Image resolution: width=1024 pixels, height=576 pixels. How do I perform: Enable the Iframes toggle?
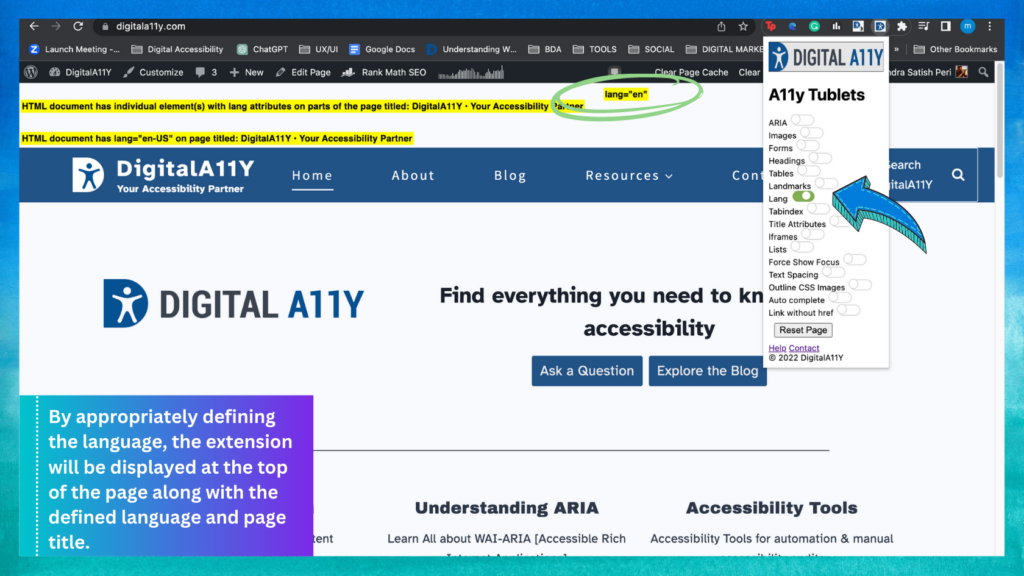(812, 234)
